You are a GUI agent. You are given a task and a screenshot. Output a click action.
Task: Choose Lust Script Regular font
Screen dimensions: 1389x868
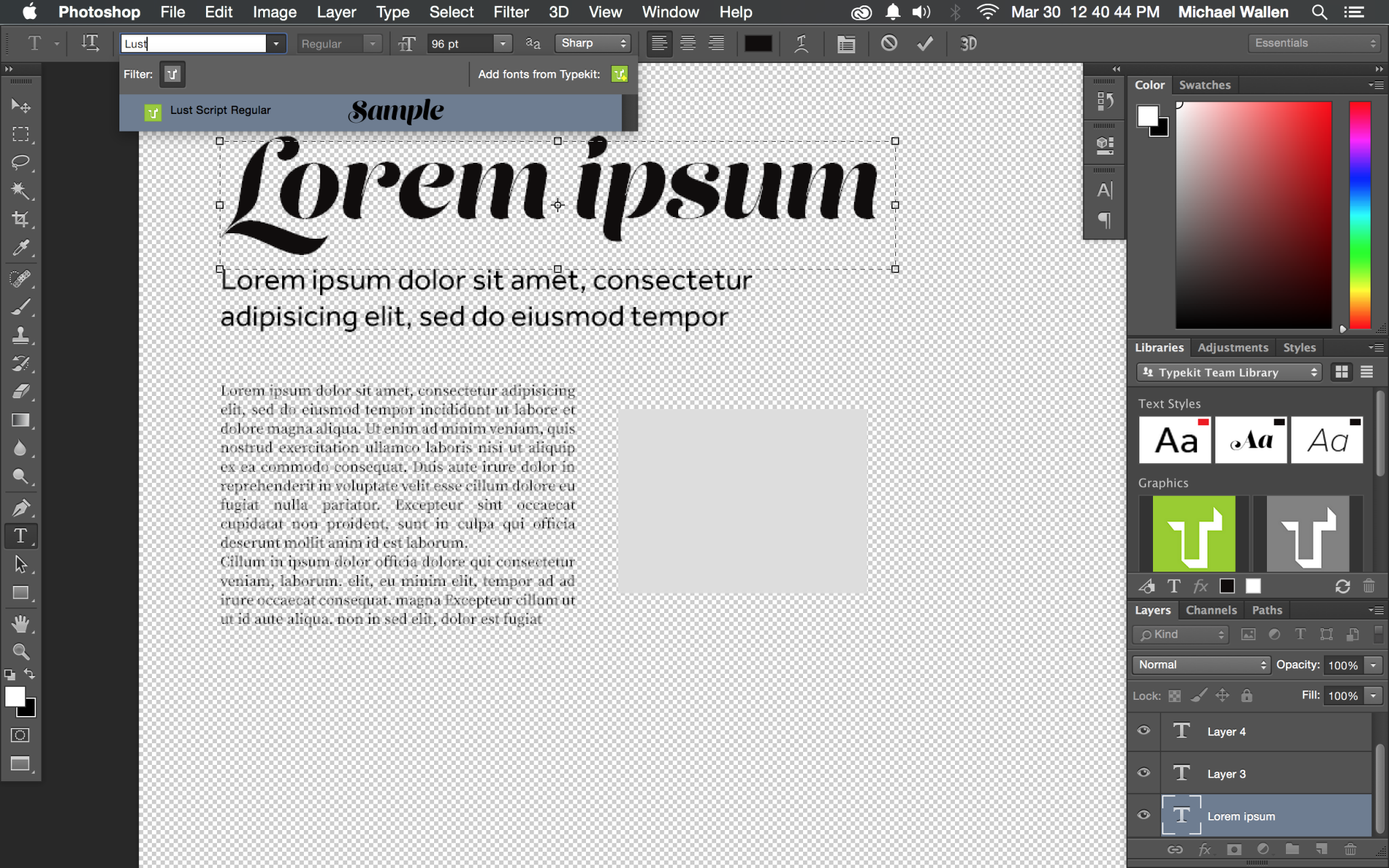click(220, 111)
